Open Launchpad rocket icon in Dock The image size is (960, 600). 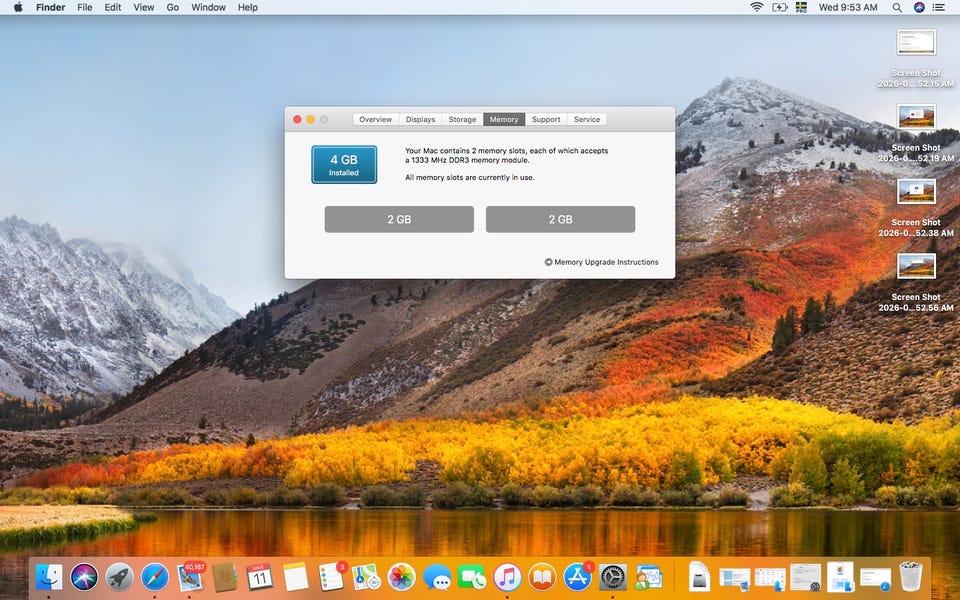[120, 577]
